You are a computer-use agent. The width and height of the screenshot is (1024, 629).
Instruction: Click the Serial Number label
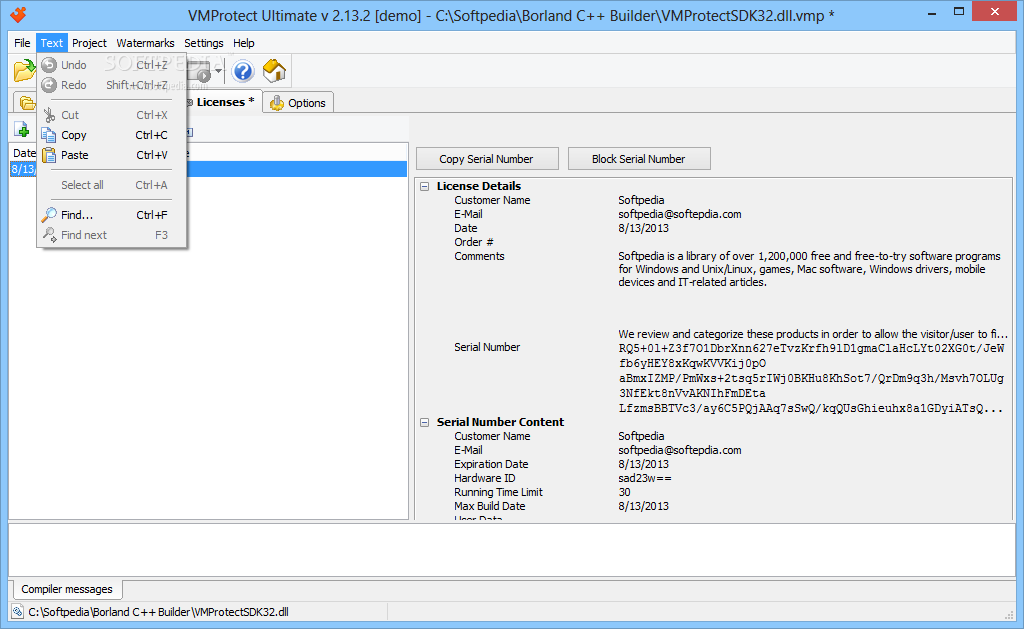[x=487, y=347]
